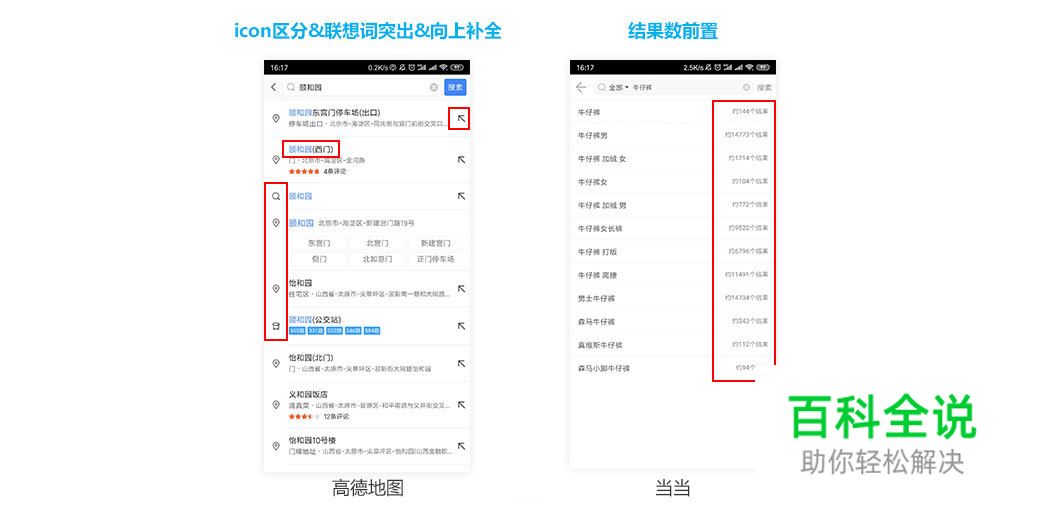Click the location pin beside 义和园饭店
1040x516 pixels.
[x=276, y=405]
